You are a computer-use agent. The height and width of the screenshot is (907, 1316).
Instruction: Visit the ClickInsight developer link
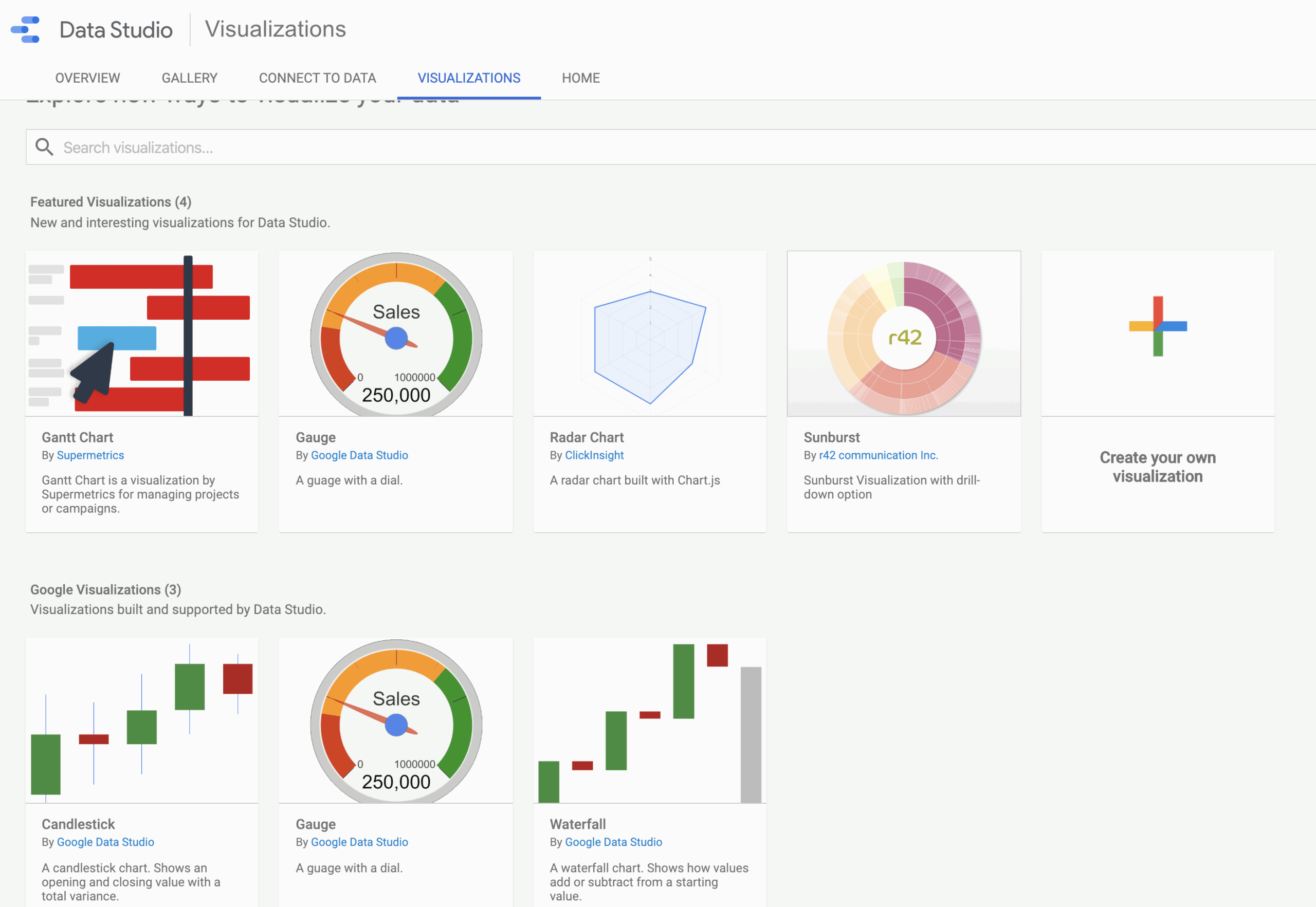click(594, 455)
